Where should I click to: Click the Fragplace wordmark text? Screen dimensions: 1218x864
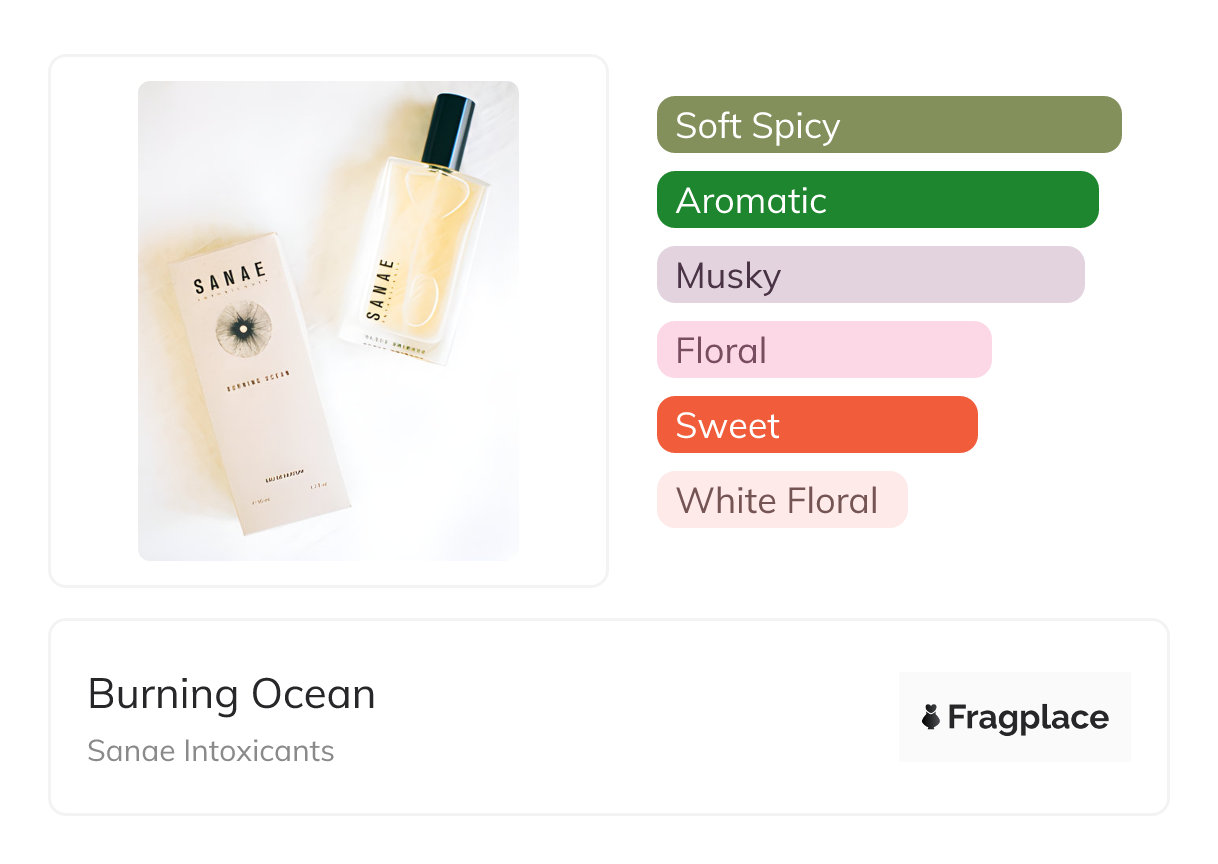[x=1028, y=718]
